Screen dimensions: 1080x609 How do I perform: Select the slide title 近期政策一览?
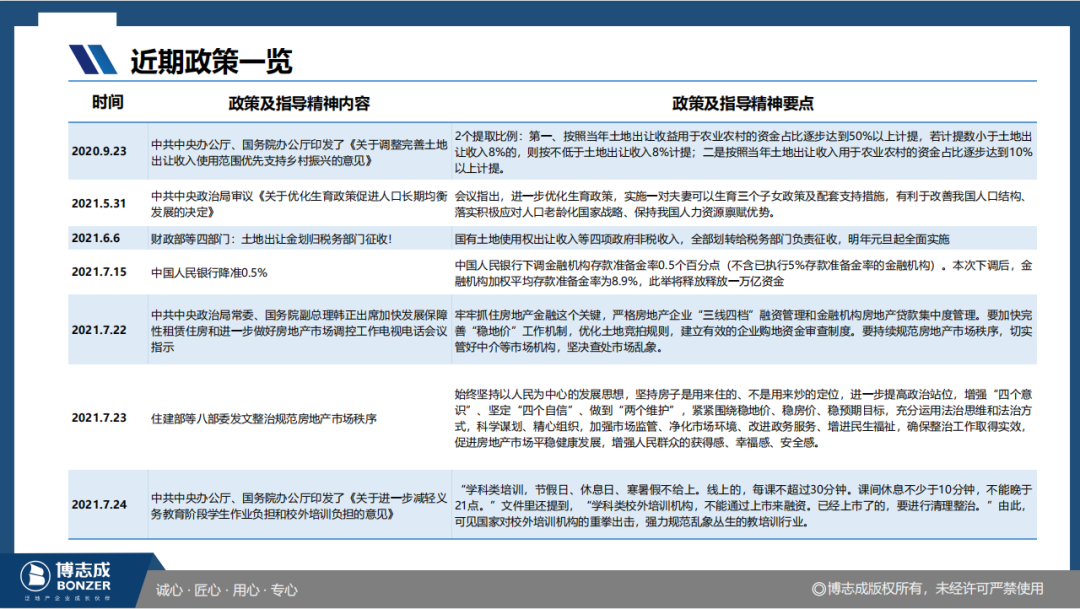pos(211,61)
